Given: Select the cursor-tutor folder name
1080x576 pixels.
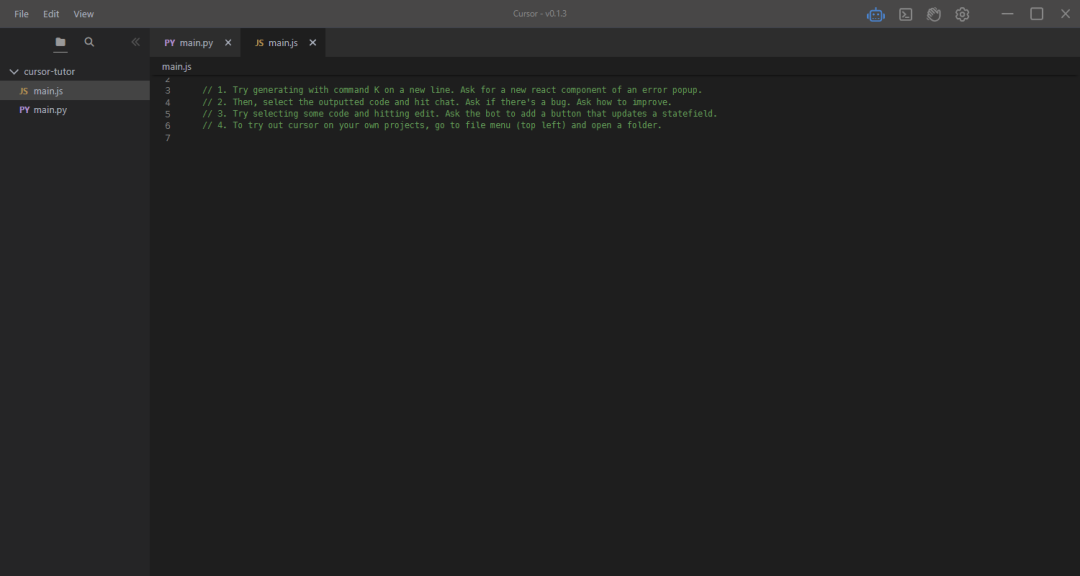Looking at the screenshot, I should point(50,72).
